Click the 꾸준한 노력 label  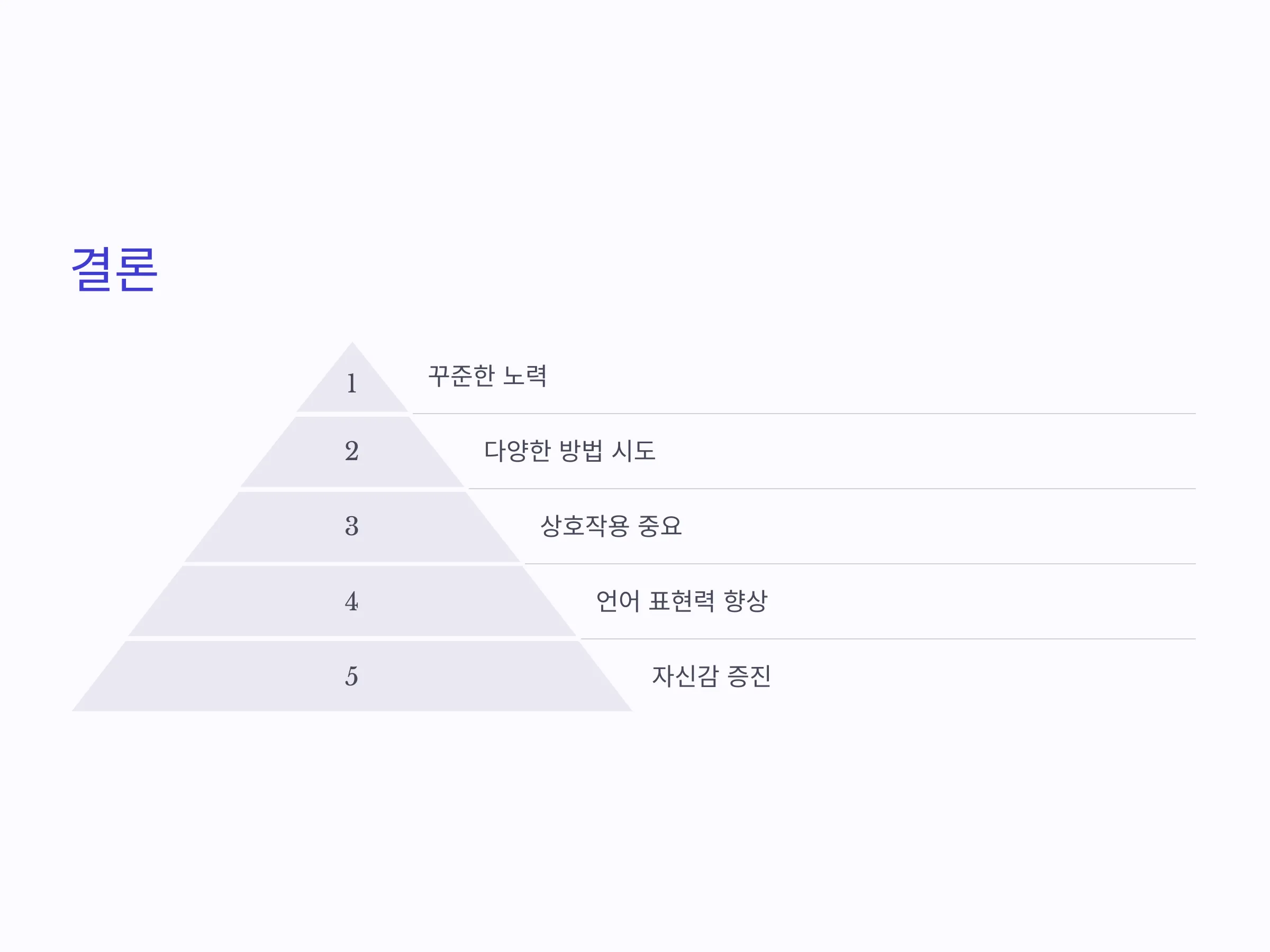[x=487, y=377]
